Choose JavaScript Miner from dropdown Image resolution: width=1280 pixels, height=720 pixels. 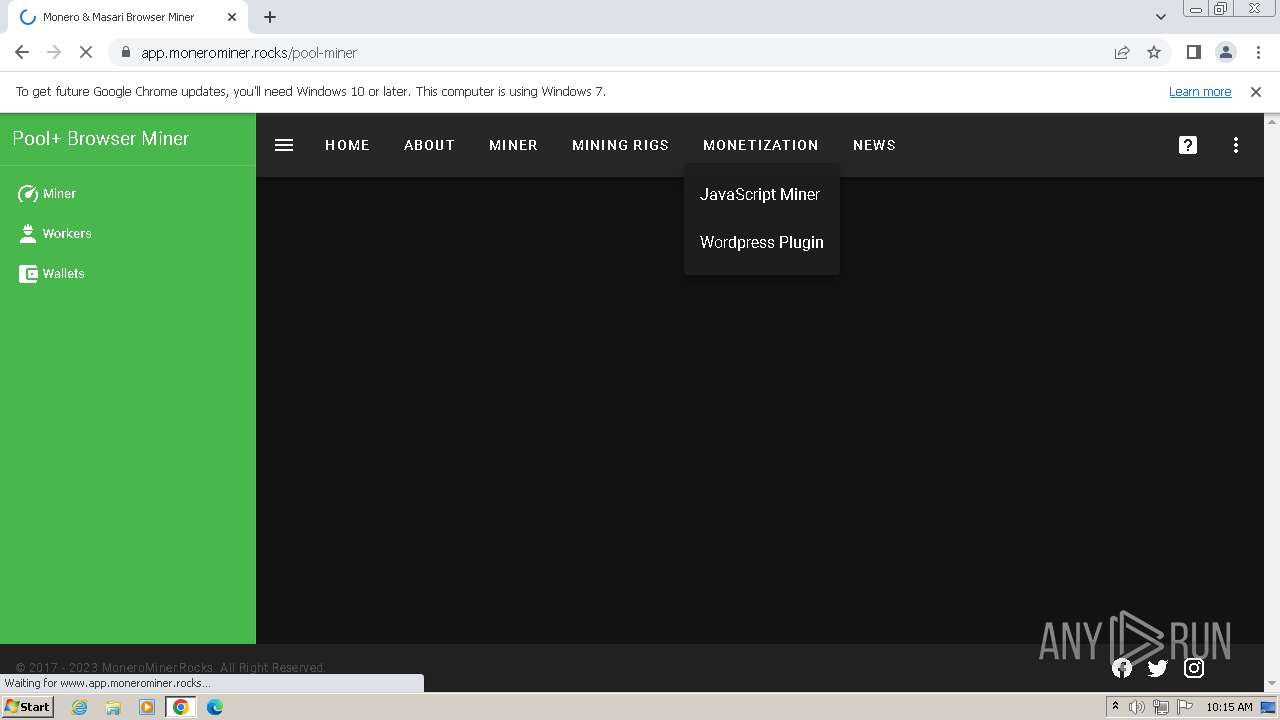[x=762, y=194]
